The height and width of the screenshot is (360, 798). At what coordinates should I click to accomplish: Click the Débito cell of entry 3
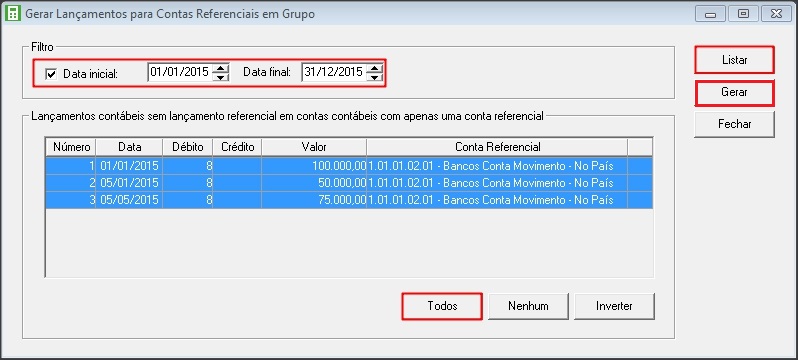pos(188,200)
